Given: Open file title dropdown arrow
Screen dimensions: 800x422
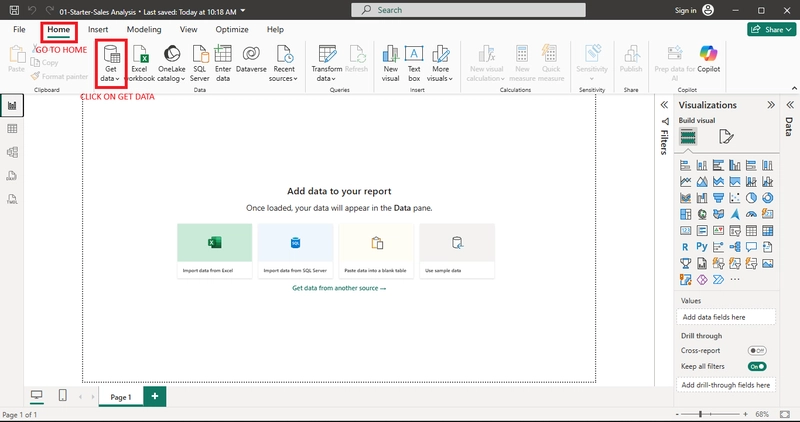Looking at the screenshot, I should pos(243,11).
